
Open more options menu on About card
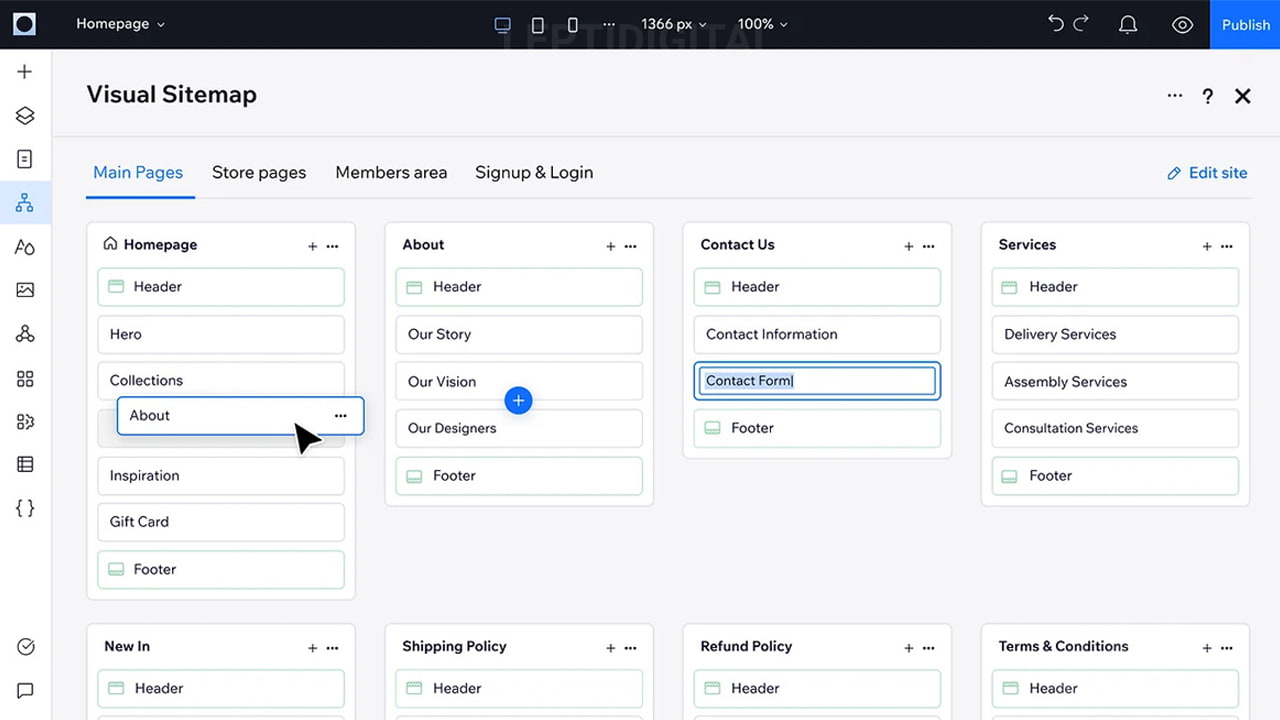[x=630, y=246]
